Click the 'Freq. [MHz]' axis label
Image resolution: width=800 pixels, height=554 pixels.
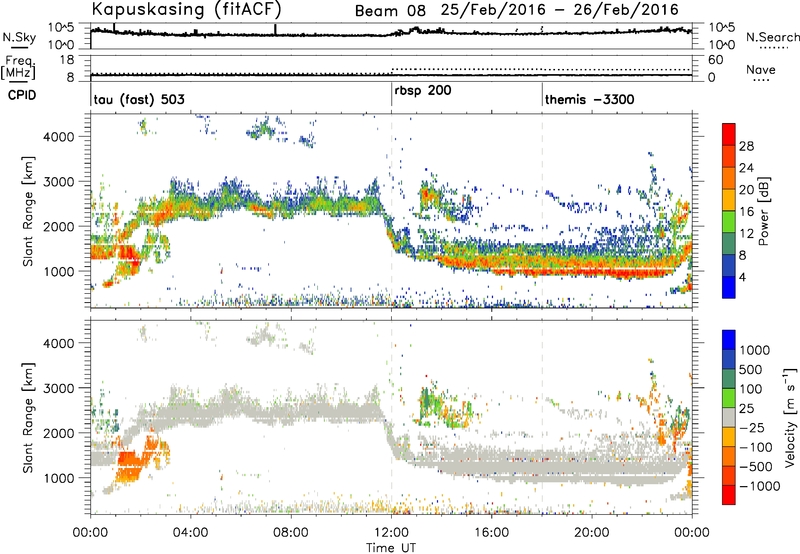18,68
